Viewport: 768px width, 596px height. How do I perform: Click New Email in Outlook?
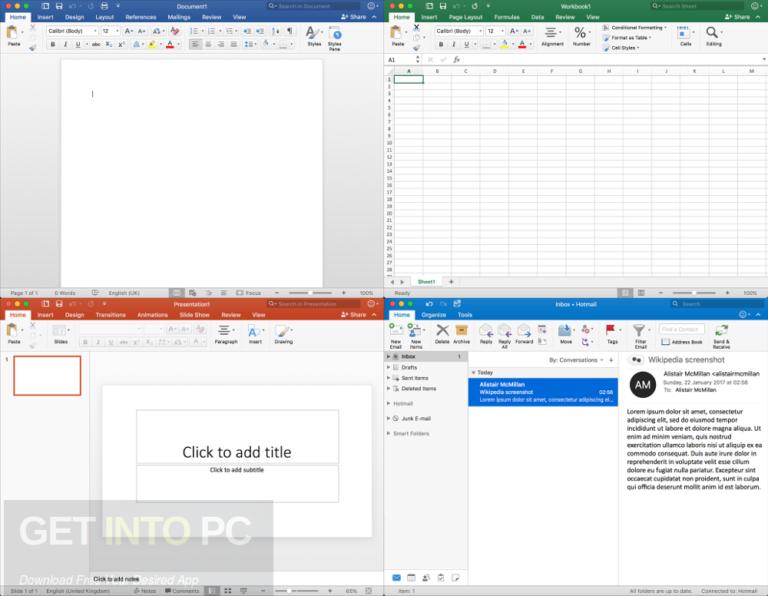pyautogui.click(x=396, y=336)
